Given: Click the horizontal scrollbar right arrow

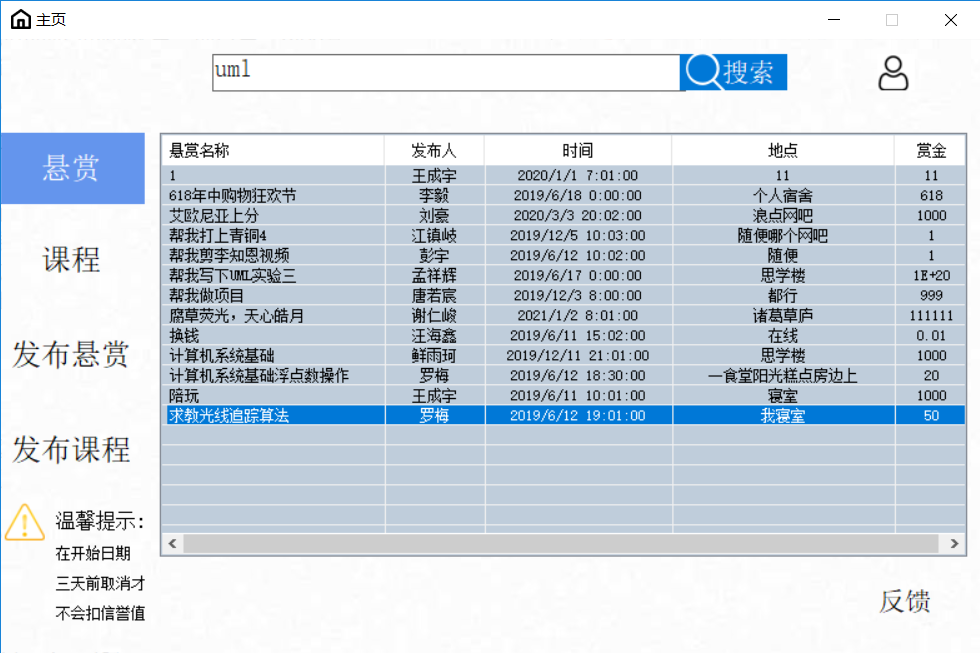Looking at the screenshot, I should click(x=954, y=544).
